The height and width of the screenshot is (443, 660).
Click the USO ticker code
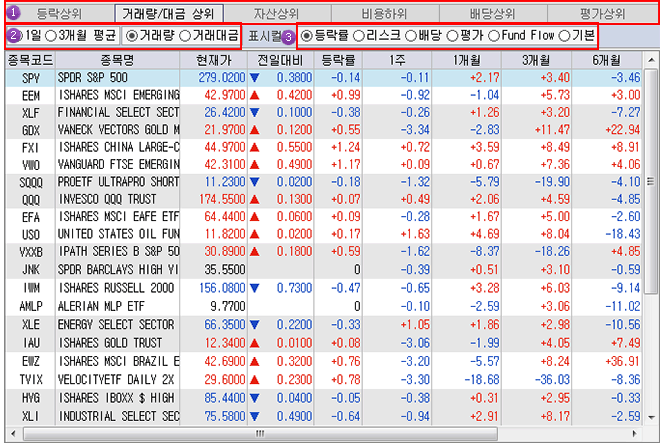click(x=31, y=235)
